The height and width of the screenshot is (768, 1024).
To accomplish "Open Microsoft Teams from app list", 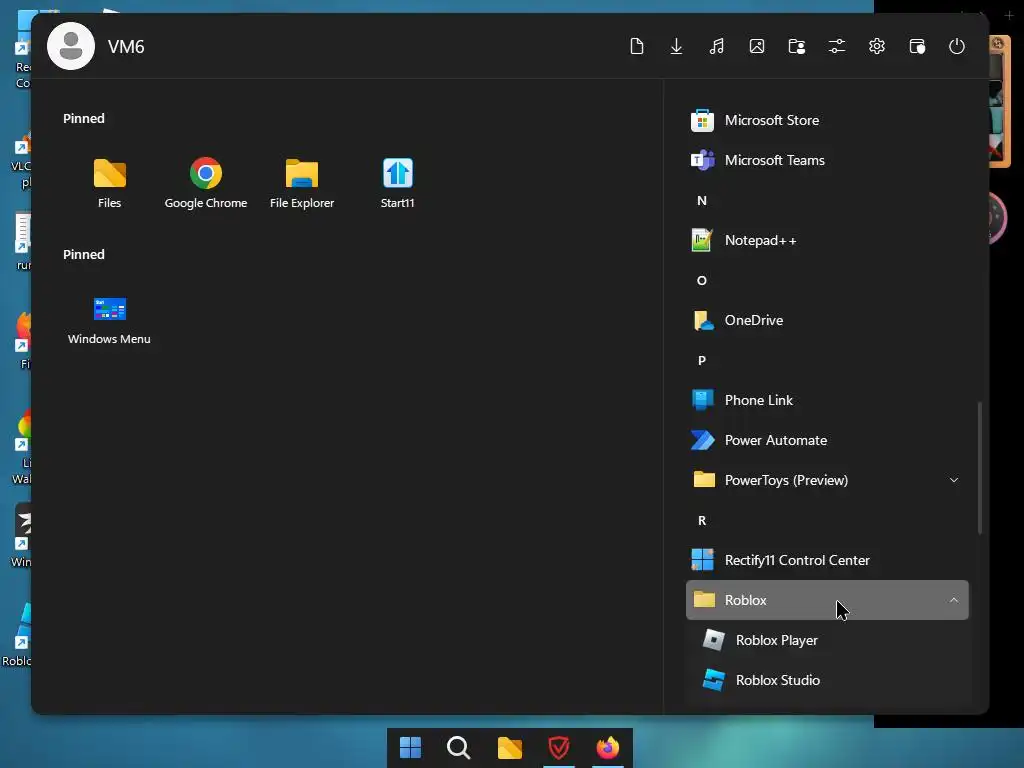I will (827, 160).
